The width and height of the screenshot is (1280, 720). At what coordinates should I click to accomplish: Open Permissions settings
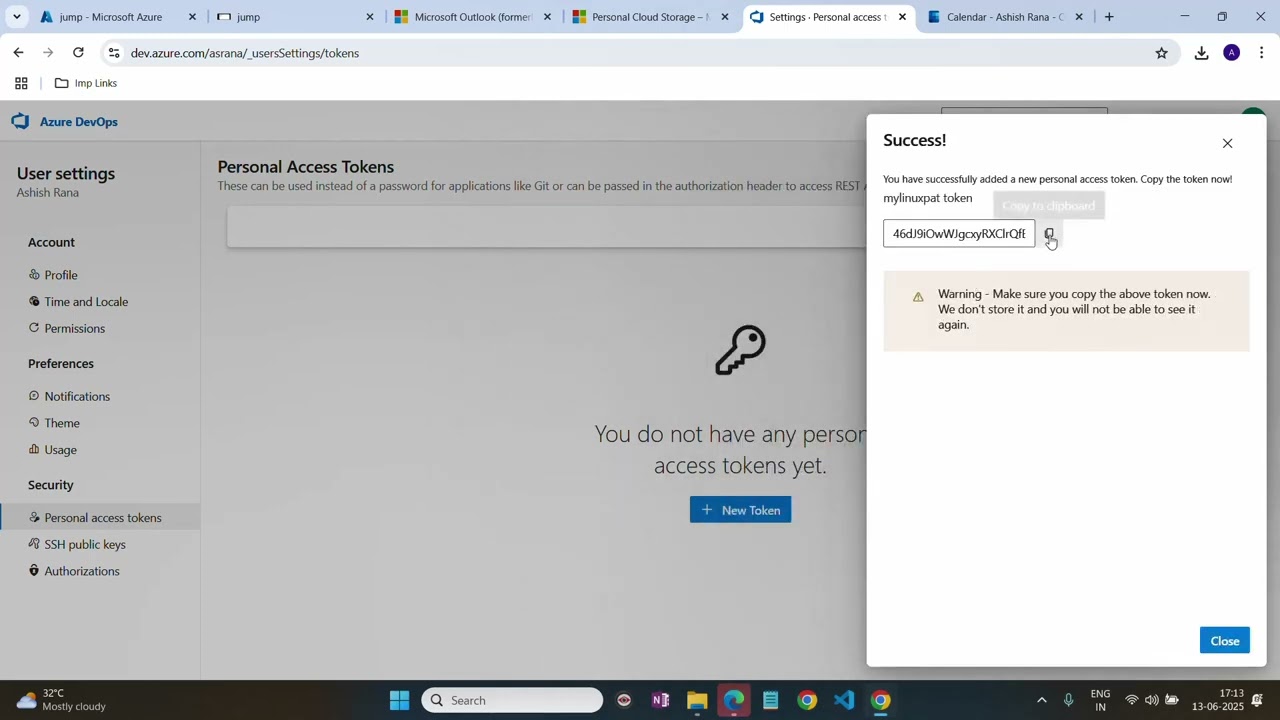click(x=74, y=329)
